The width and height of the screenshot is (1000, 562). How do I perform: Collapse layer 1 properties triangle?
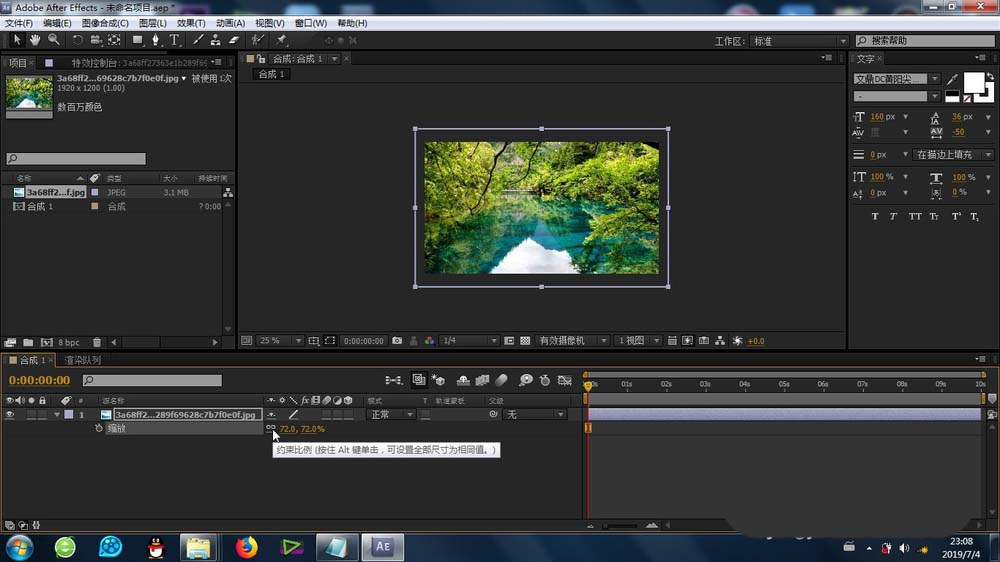[x=57, y=414]
